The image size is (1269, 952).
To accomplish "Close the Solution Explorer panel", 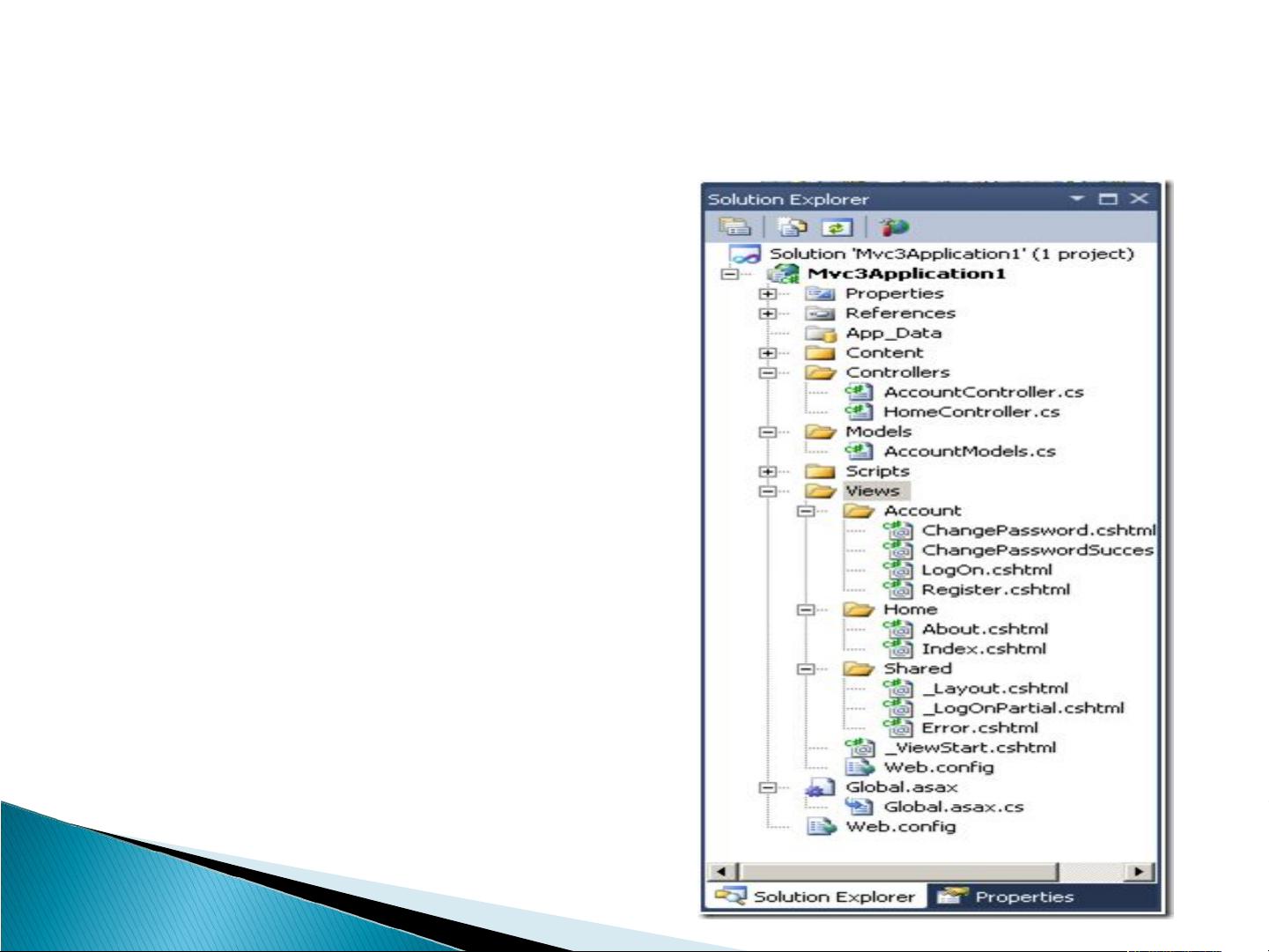I will [x=1139, y=199].
